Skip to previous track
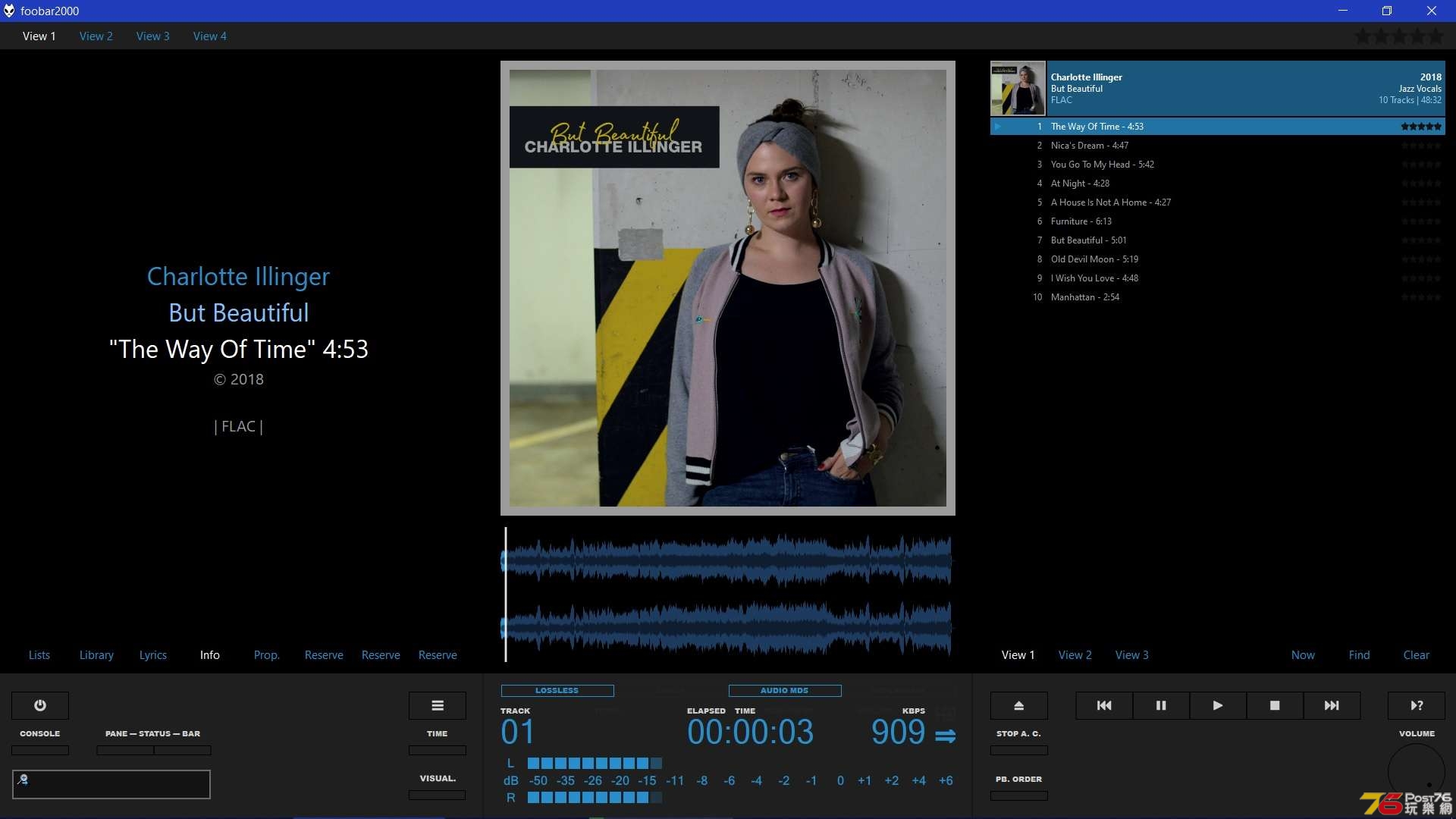This screenshot has width=1456, height=819. coord(1104,705)
